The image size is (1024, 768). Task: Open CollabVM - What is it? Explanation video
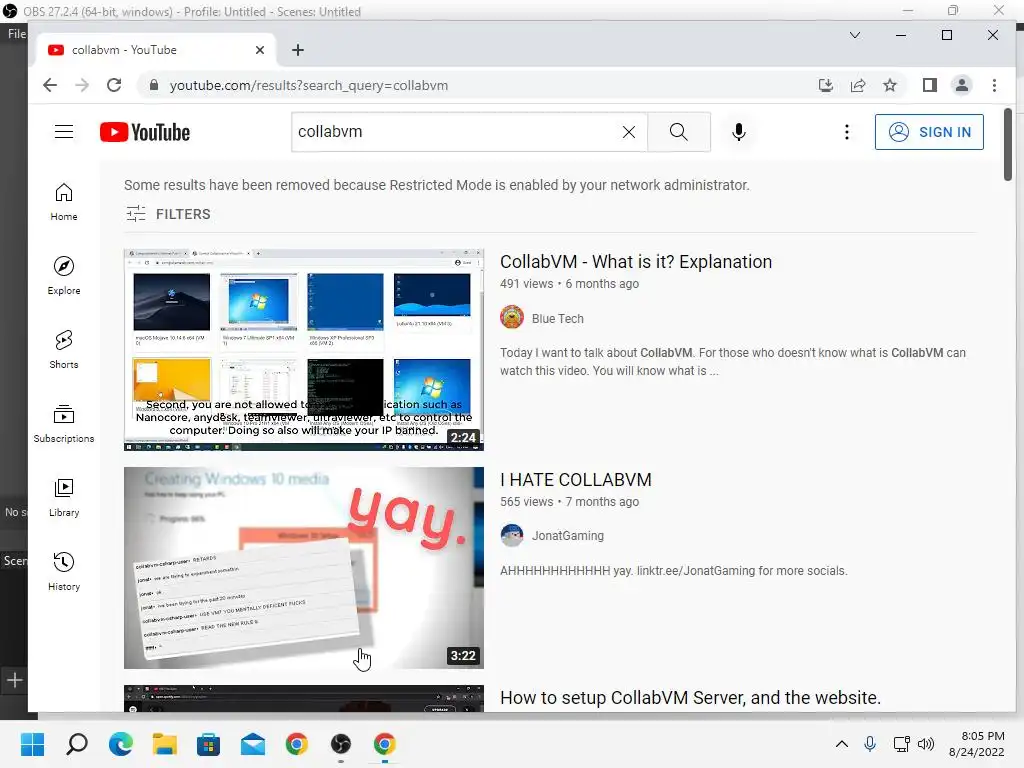(x=636, y=262)
